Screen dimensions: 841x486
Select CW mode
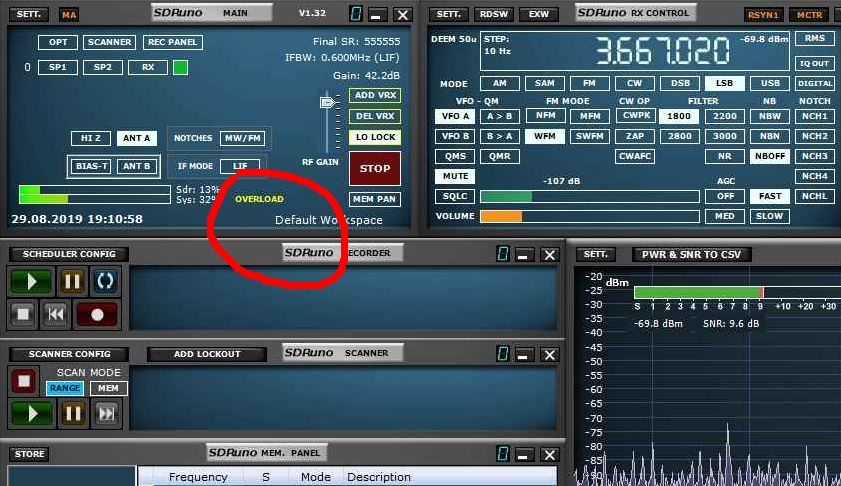pyautogui.click(x=635, y=83)
